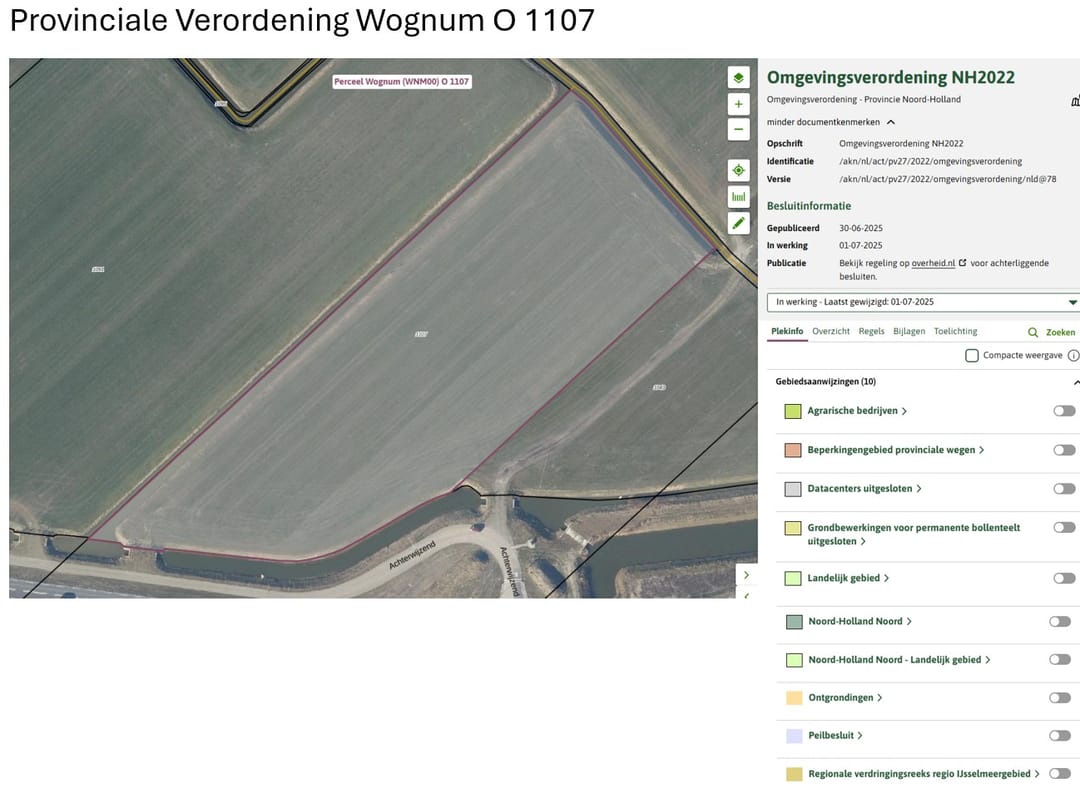Click the Ontgrondingen color swatch

point(794,698)
